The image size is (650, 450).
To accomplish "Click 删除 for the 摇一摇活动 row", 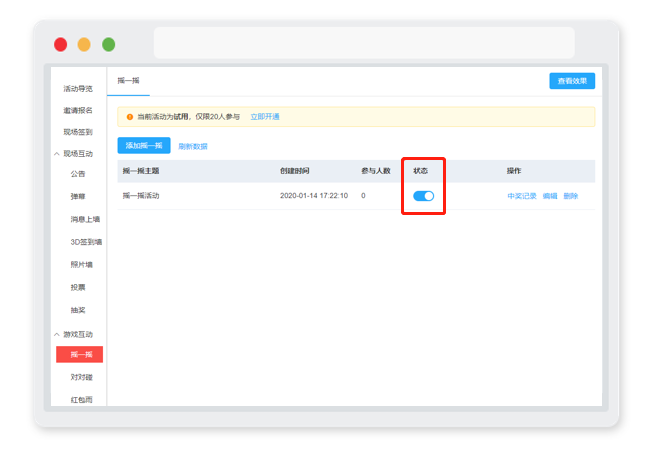I will click(571, 196).
